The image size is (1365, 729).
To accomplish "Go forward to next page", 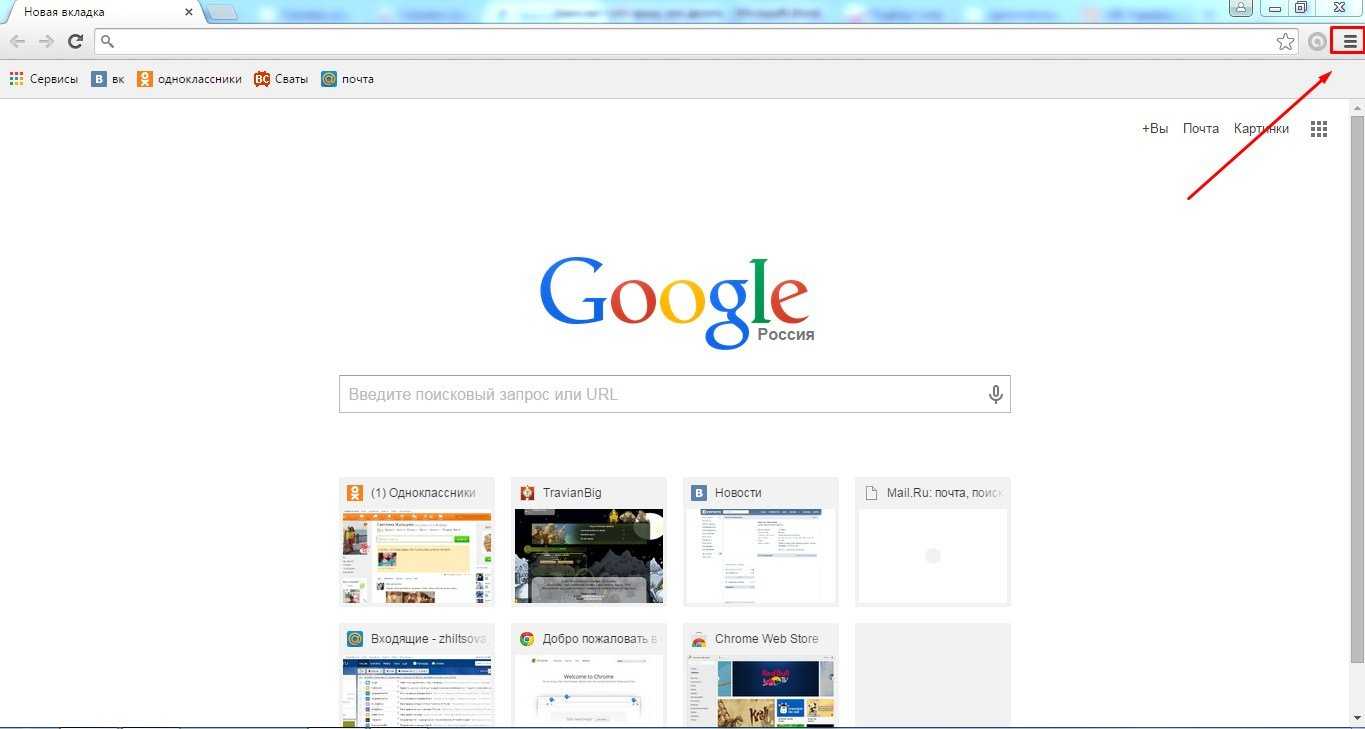I will [46, 41].
